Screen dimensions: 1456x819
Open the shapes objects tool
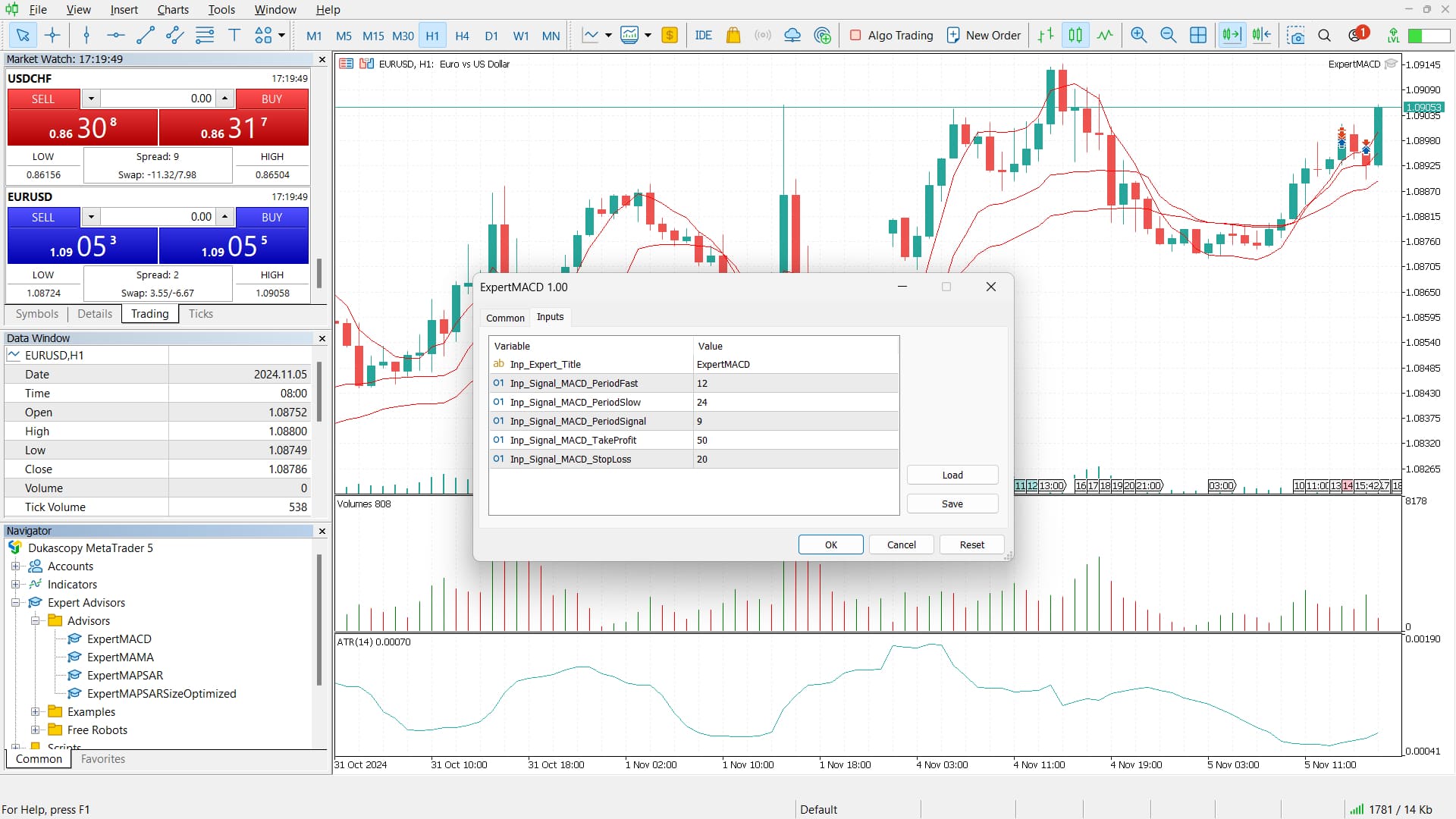(x=263, y=35)
